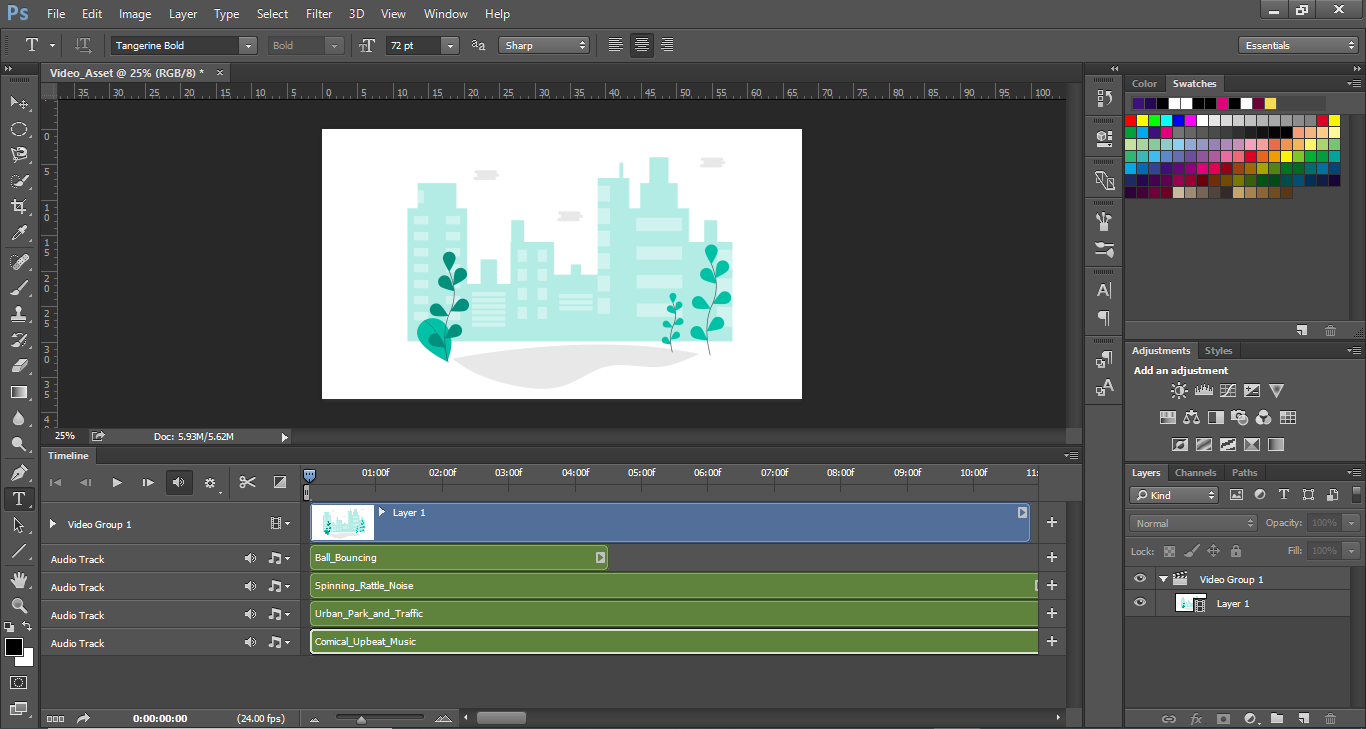The width and height of the screenshot is (1366, 729).
Task: Play the timeline
Action: (x=117, y=482)
